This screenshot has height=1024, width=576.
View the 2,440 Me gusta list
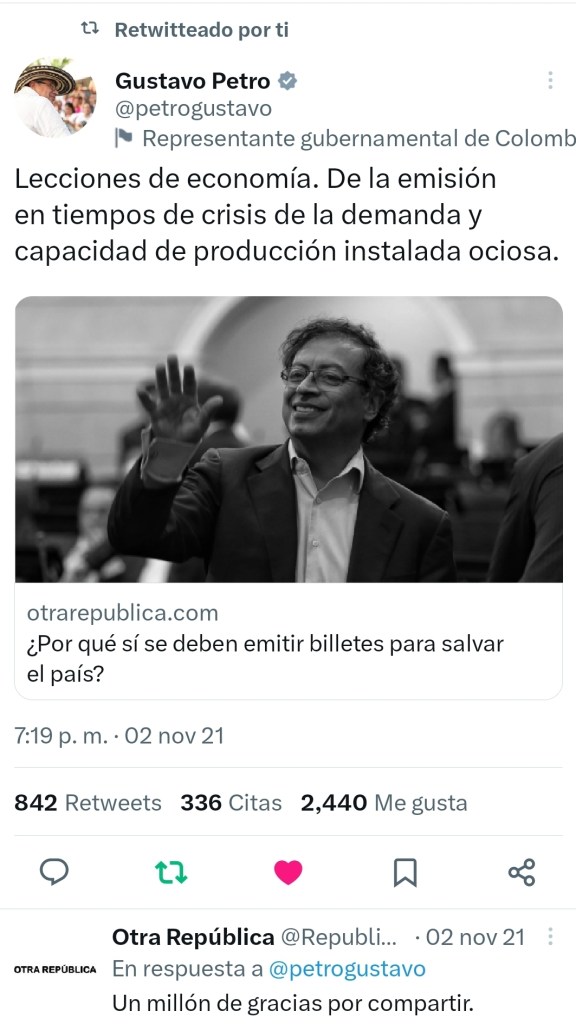[384, 803]
